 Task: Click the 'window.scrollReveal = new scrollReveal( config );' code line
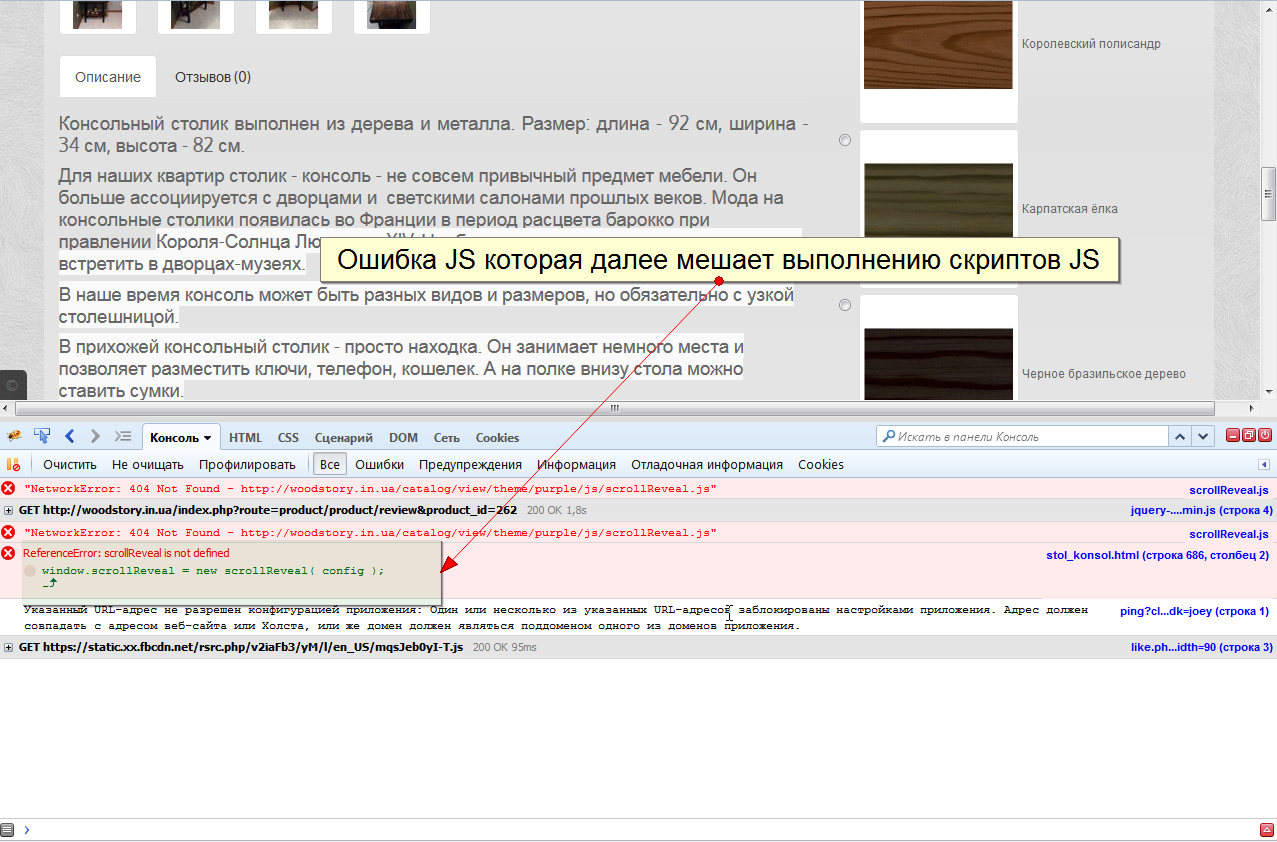pyautogui.click(x=213, y=571)
